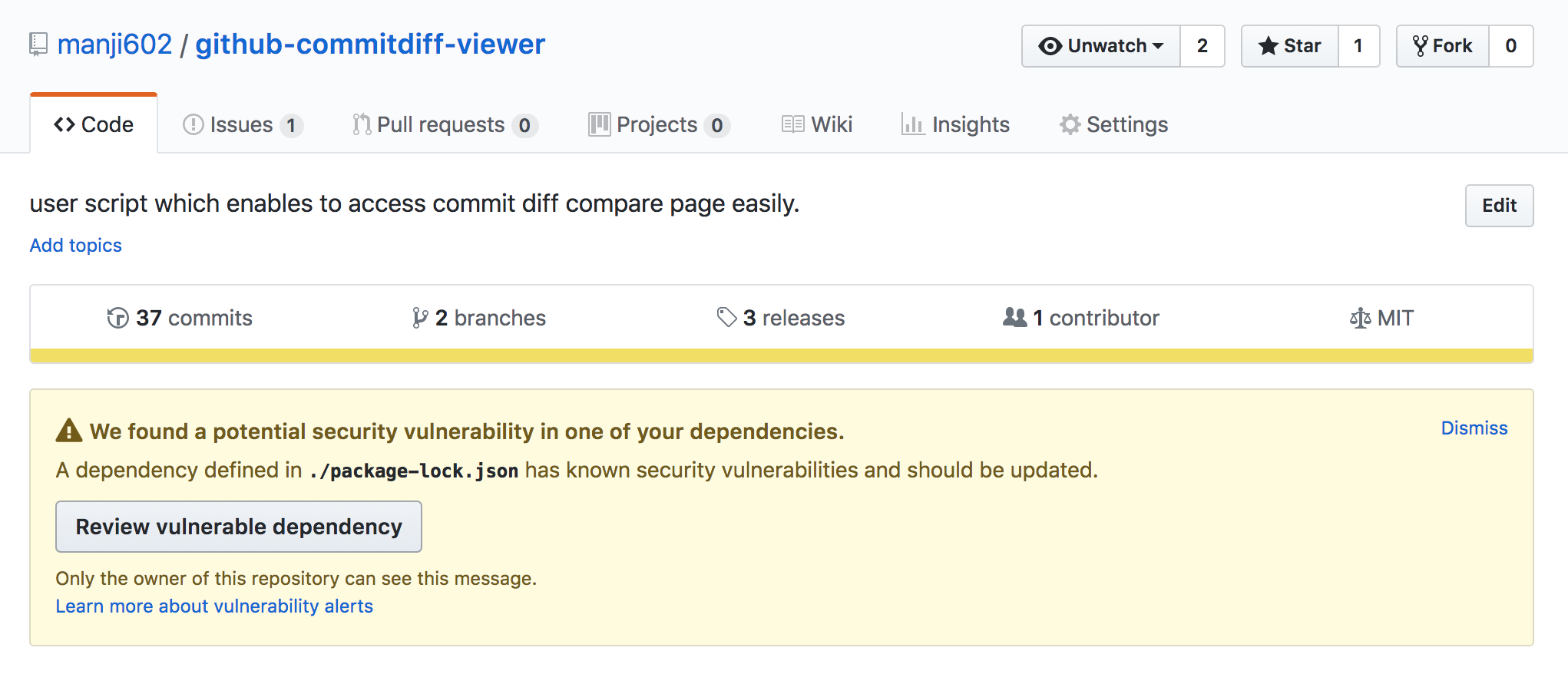1568x674 pixels.
Task: Click the watchers count 2
Action: [1202, 46]
